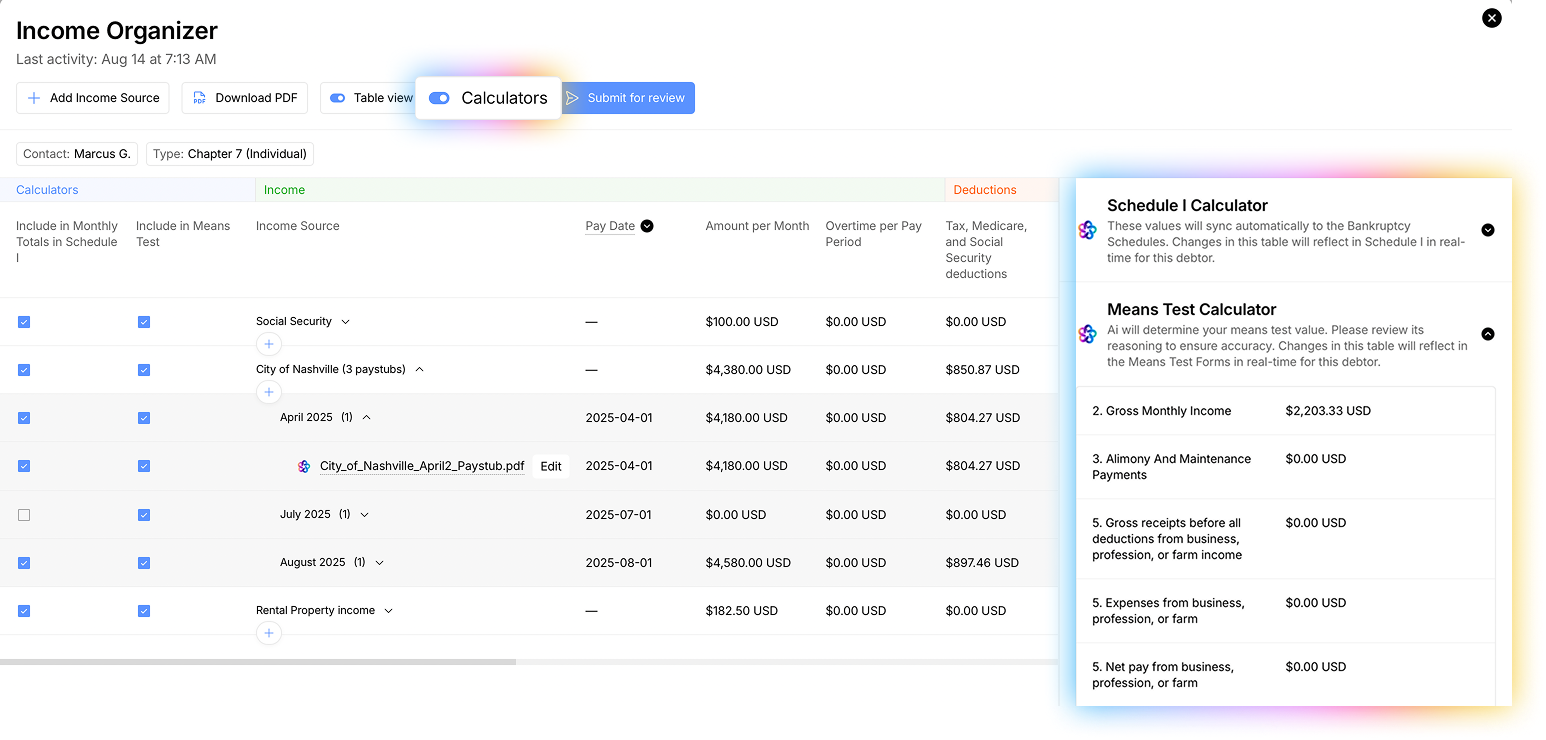Toggle the Table view switch

tap(338, 98)
